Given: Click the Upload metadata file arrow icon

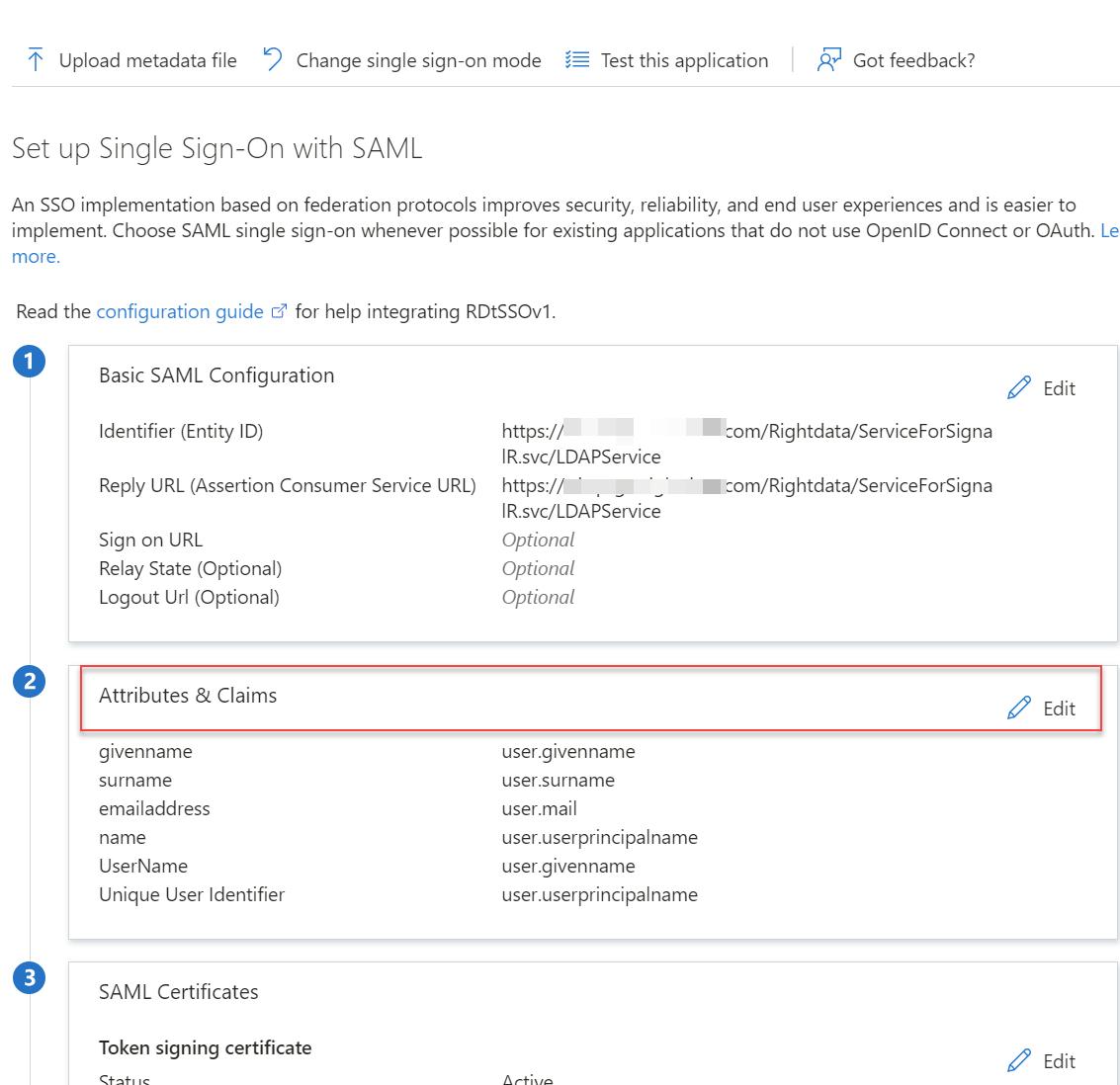Looking at the screenshot, I should pyautogui.click(x=35, y=60).
